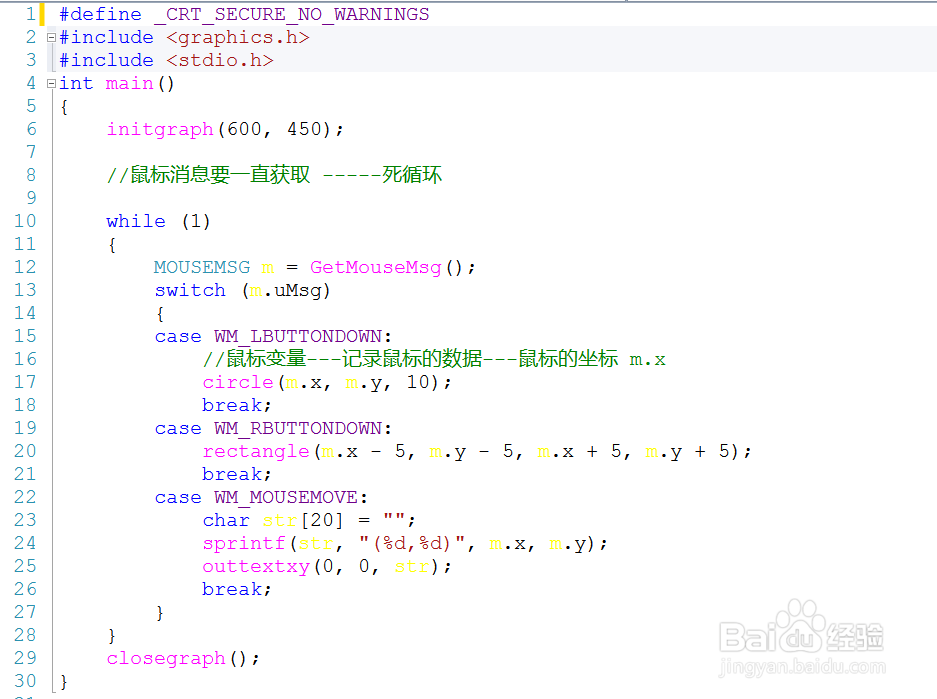Viewport: 937px width, 699px height.
Task: Click WM_RBUTTONDOWN case label
Action: (298, 428)
